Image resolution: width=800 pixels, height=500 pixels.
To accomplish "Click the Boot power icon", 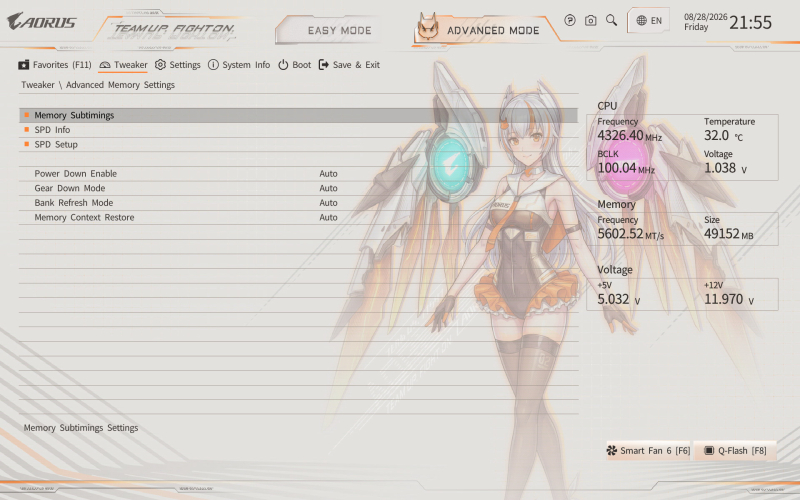I will coord(283,65).
